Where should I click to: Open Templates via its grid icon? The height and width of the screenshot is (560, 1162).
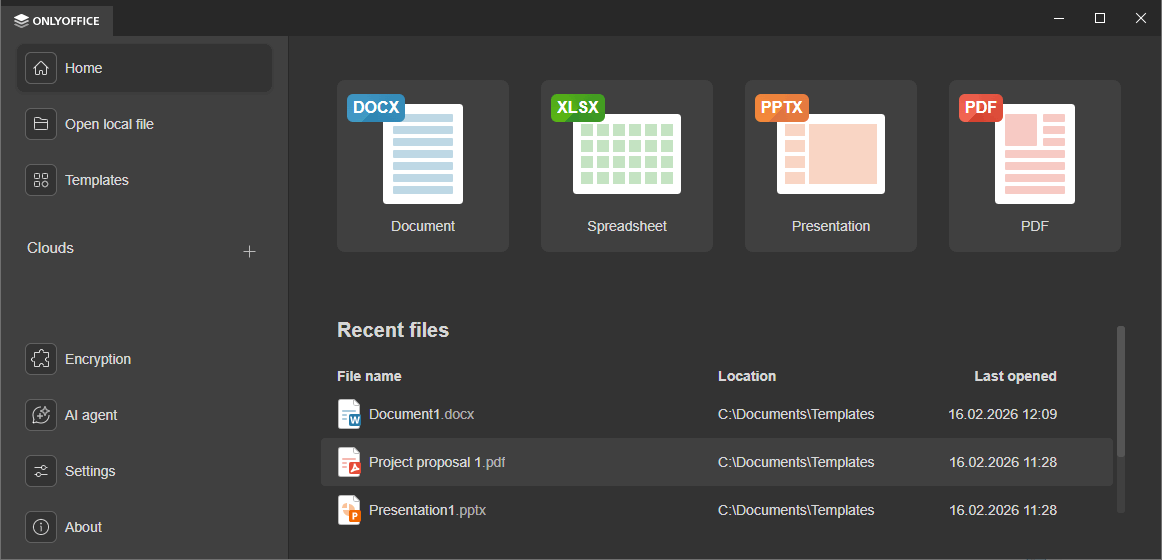tap(41, 180)
